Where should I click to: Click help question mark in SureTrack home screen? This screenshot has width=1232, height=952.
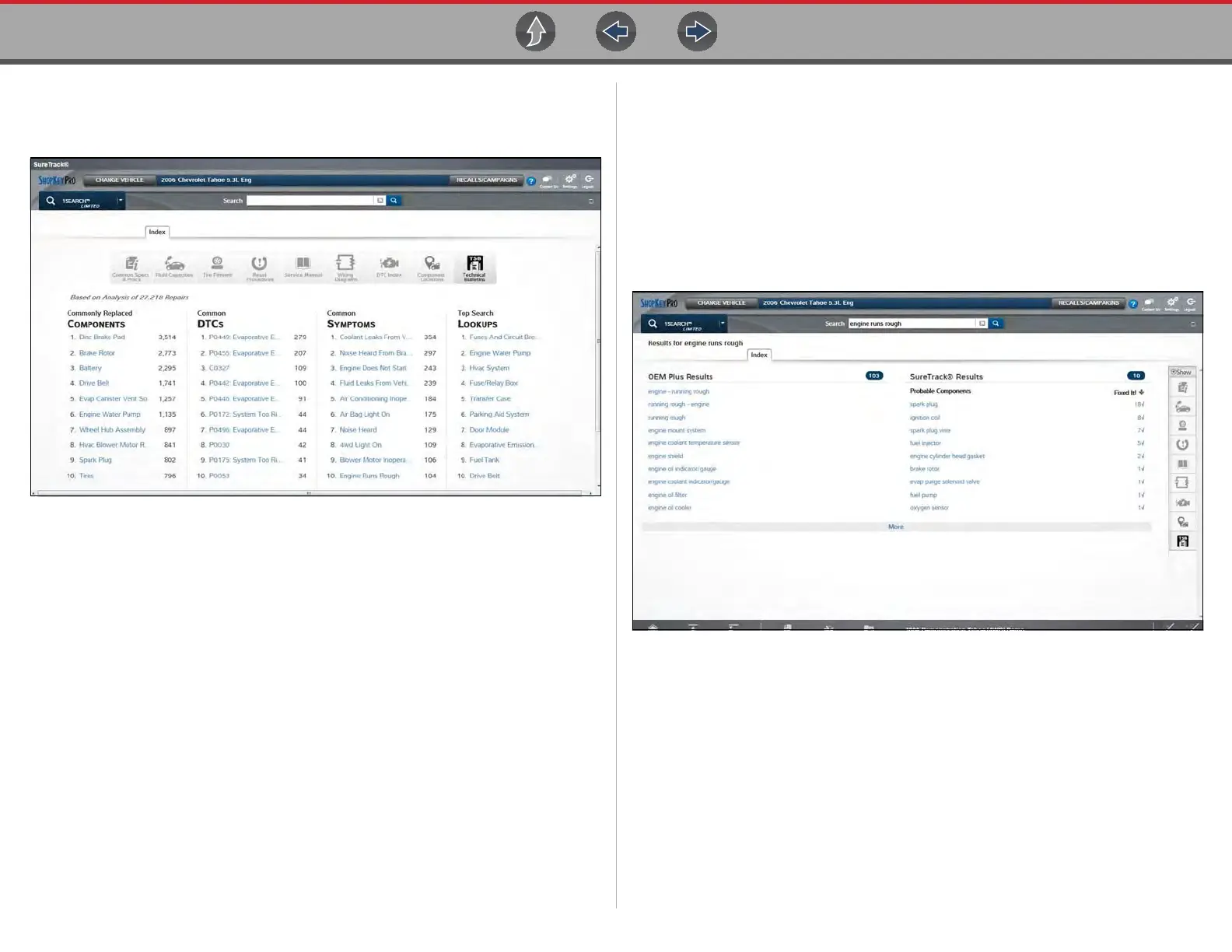point(531,180)
